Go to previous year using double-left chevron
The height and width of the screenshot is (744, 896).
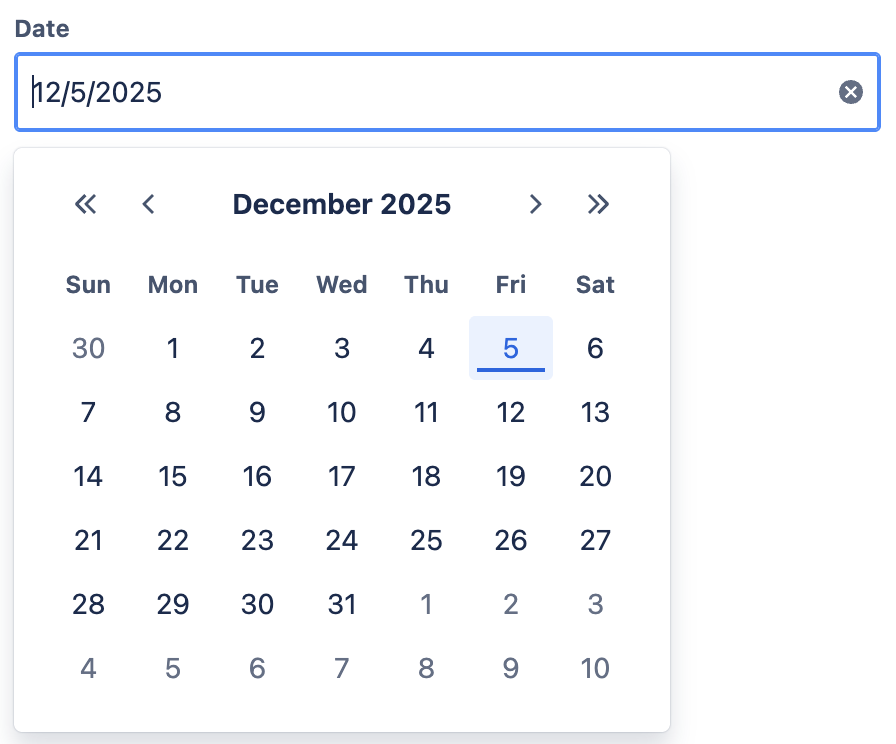click(x=86, y=205)
